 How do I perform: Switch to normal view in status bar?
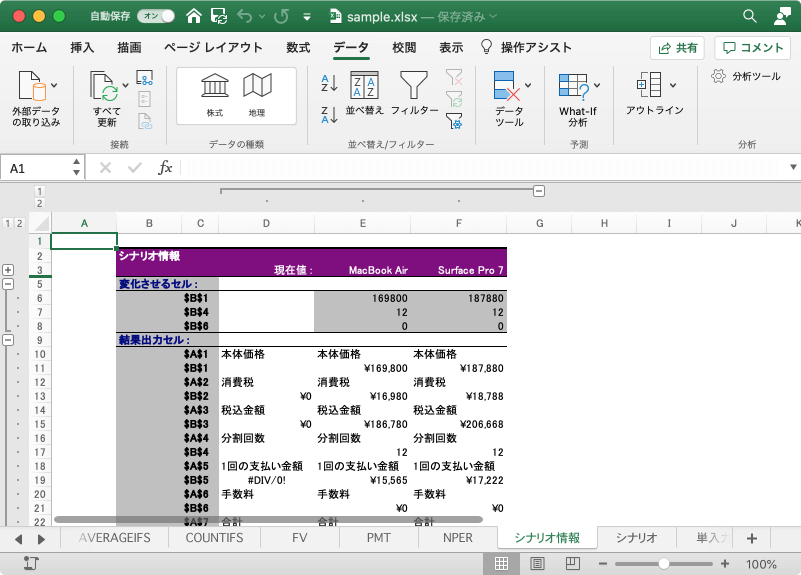point(501,564)
